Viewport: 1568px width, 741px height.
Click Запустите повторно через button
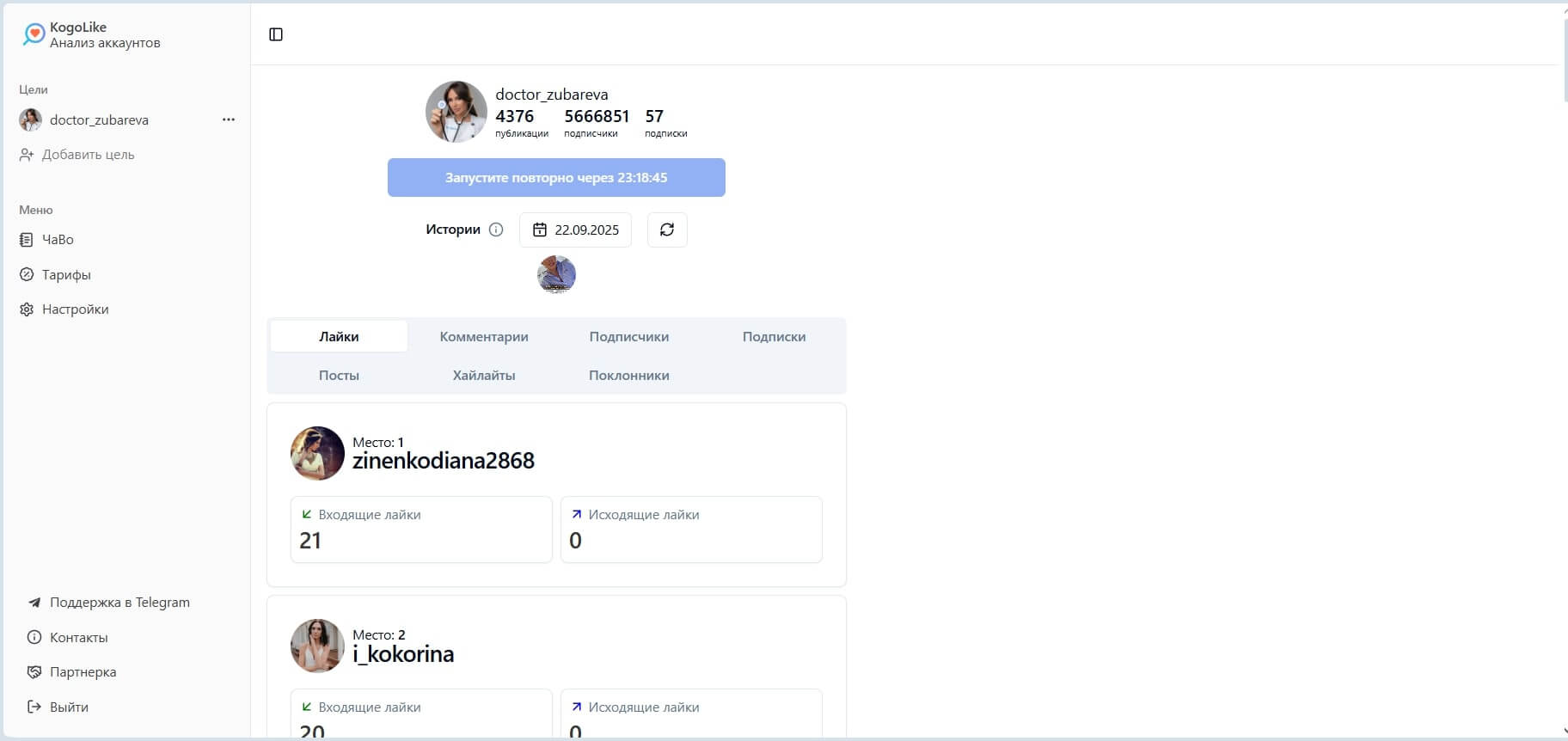pyautogui.click(x=556, y=177)
